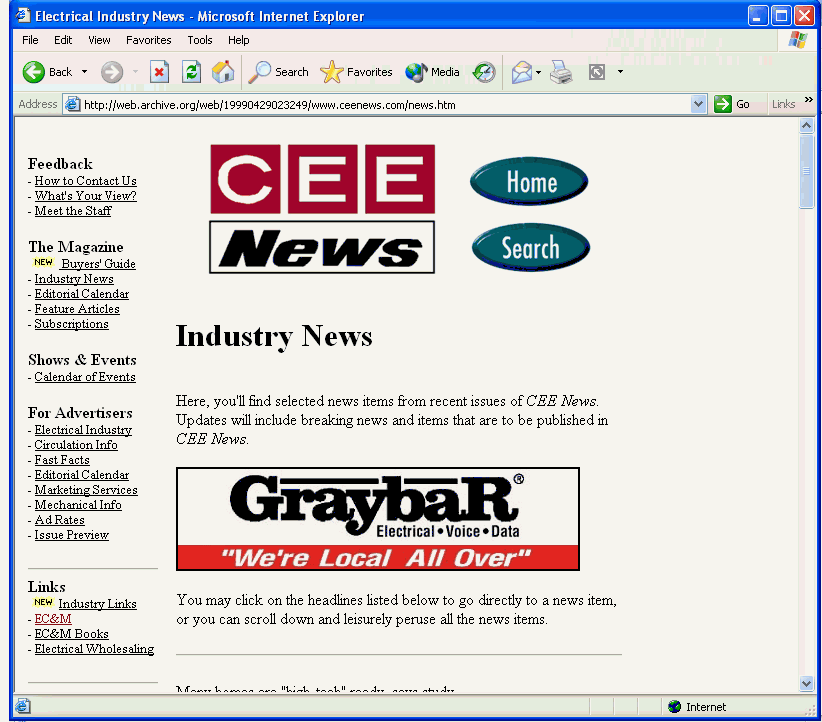Open the Help menu
This screenshot has width=822, height=722.
coord(239,40)
